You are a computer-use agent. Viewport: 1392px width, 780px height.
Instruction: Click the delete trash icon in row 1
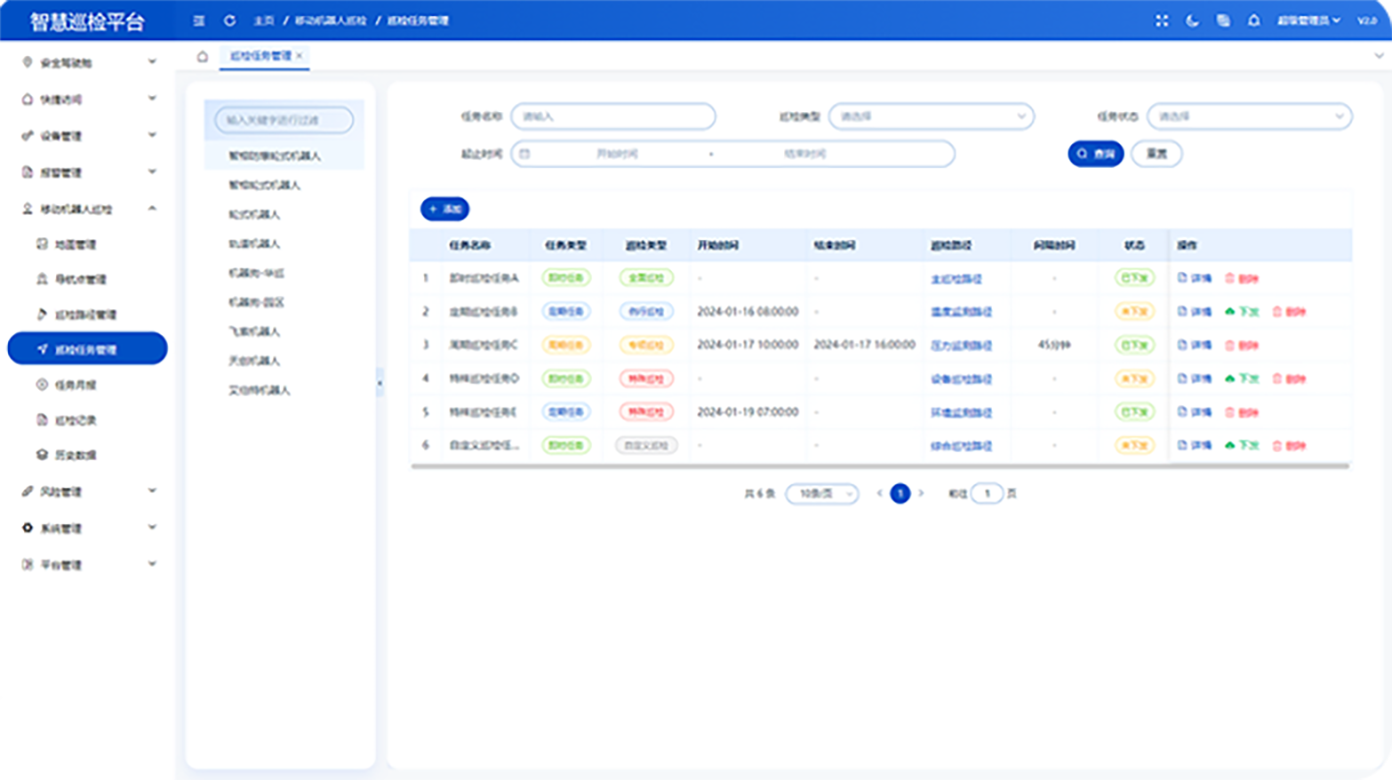click(1230, 278)
